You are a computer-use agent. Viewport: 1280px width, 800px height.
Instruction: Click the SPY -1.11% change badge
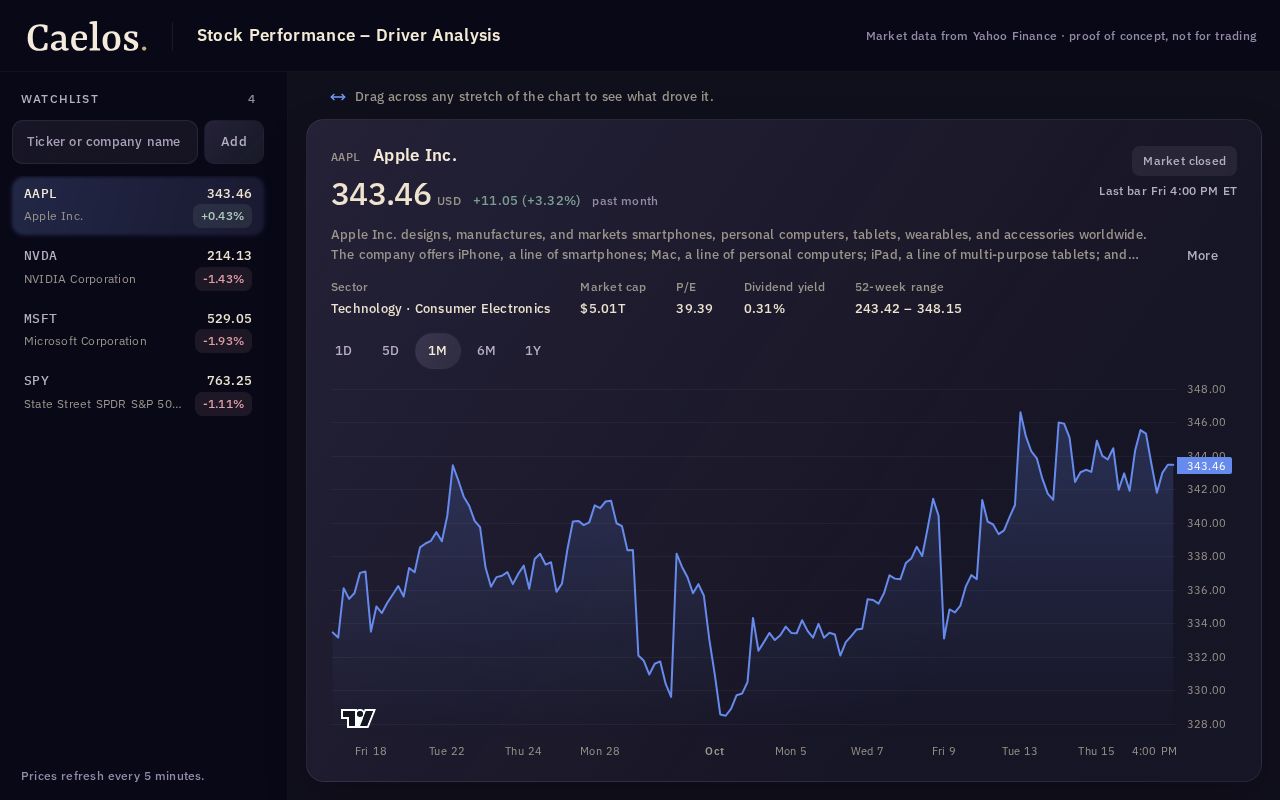(x=223, y=404)
